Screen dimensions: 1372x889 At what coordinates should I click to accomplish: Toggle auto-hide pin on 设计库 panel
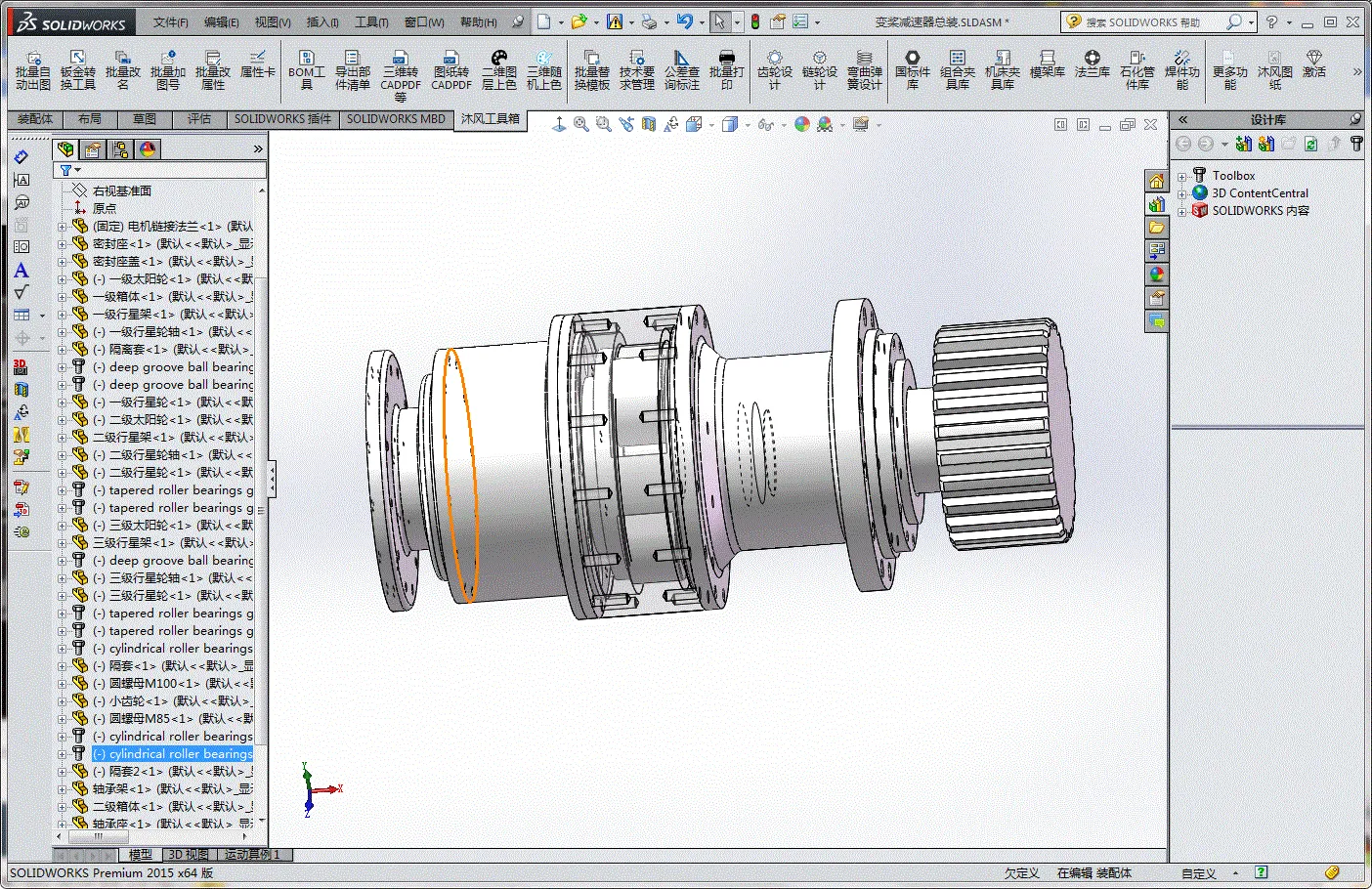point(1355,119)
